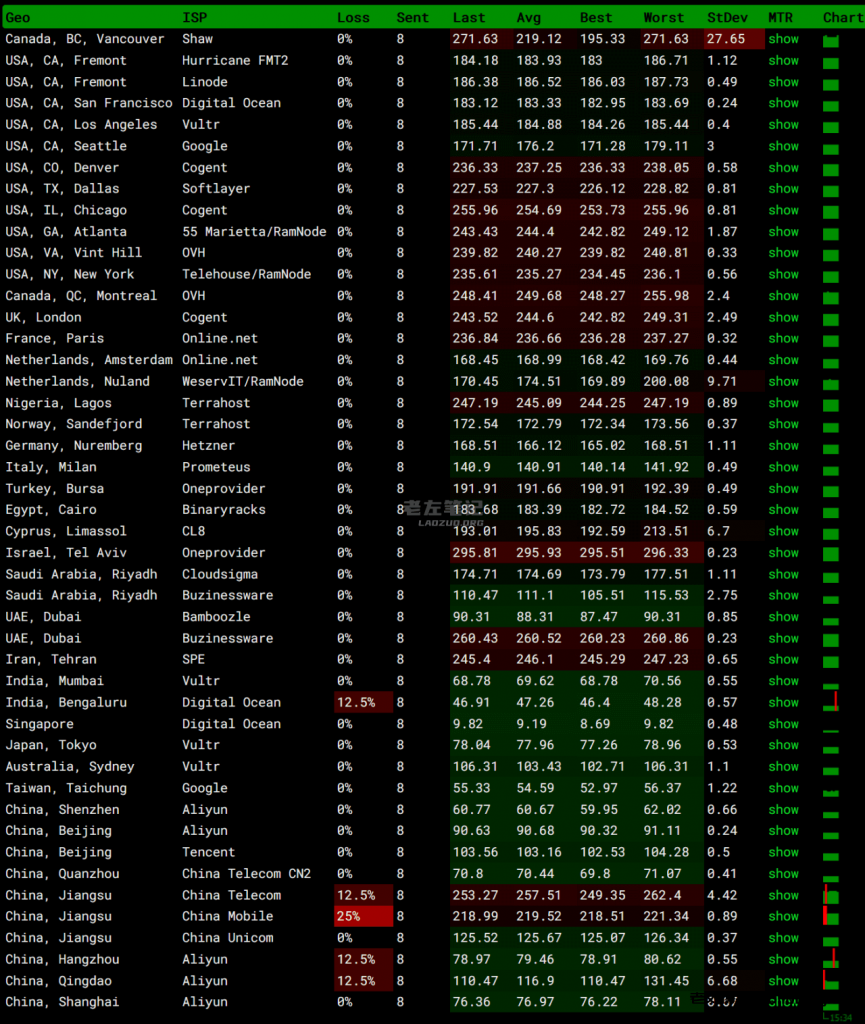
Task: Open MTR show link for Linode Fremont
Action: (x=783, y=82)
